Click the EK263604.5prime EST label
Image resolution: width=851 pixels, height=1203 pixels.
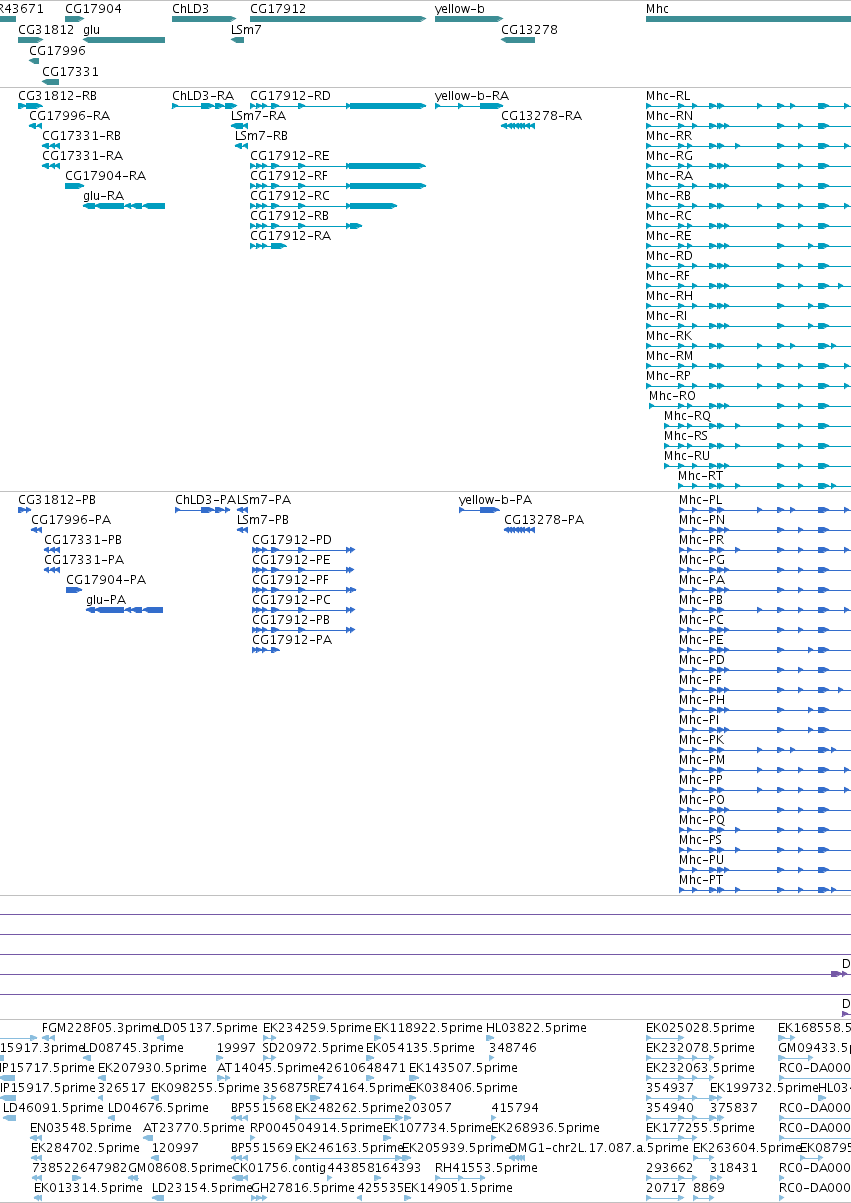(x=746, y=1148)
